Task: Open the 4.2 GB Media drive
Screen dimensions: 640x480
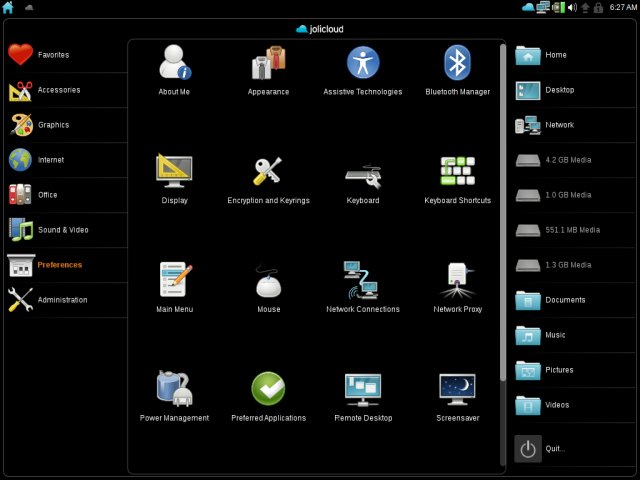Action: 566,160
